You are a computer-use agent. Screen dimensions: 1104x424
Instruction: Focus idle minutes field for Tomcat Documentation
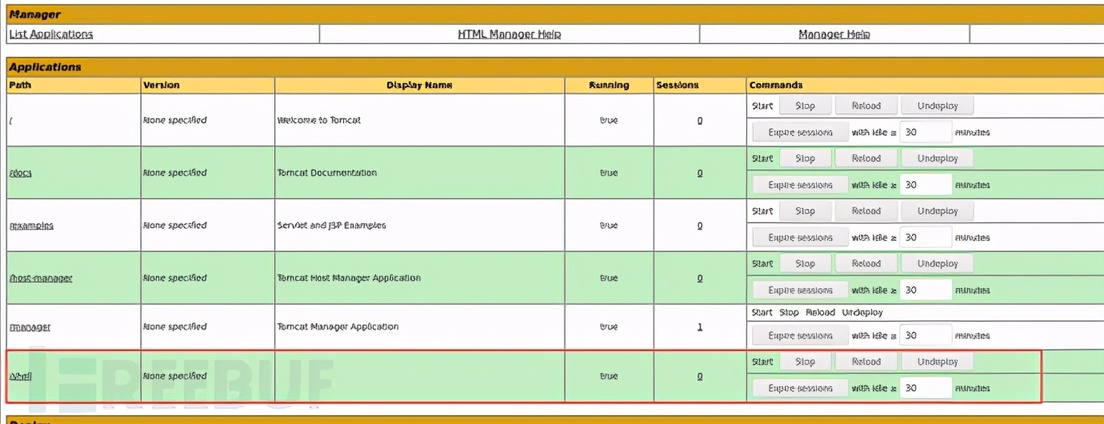pos(926,185)
